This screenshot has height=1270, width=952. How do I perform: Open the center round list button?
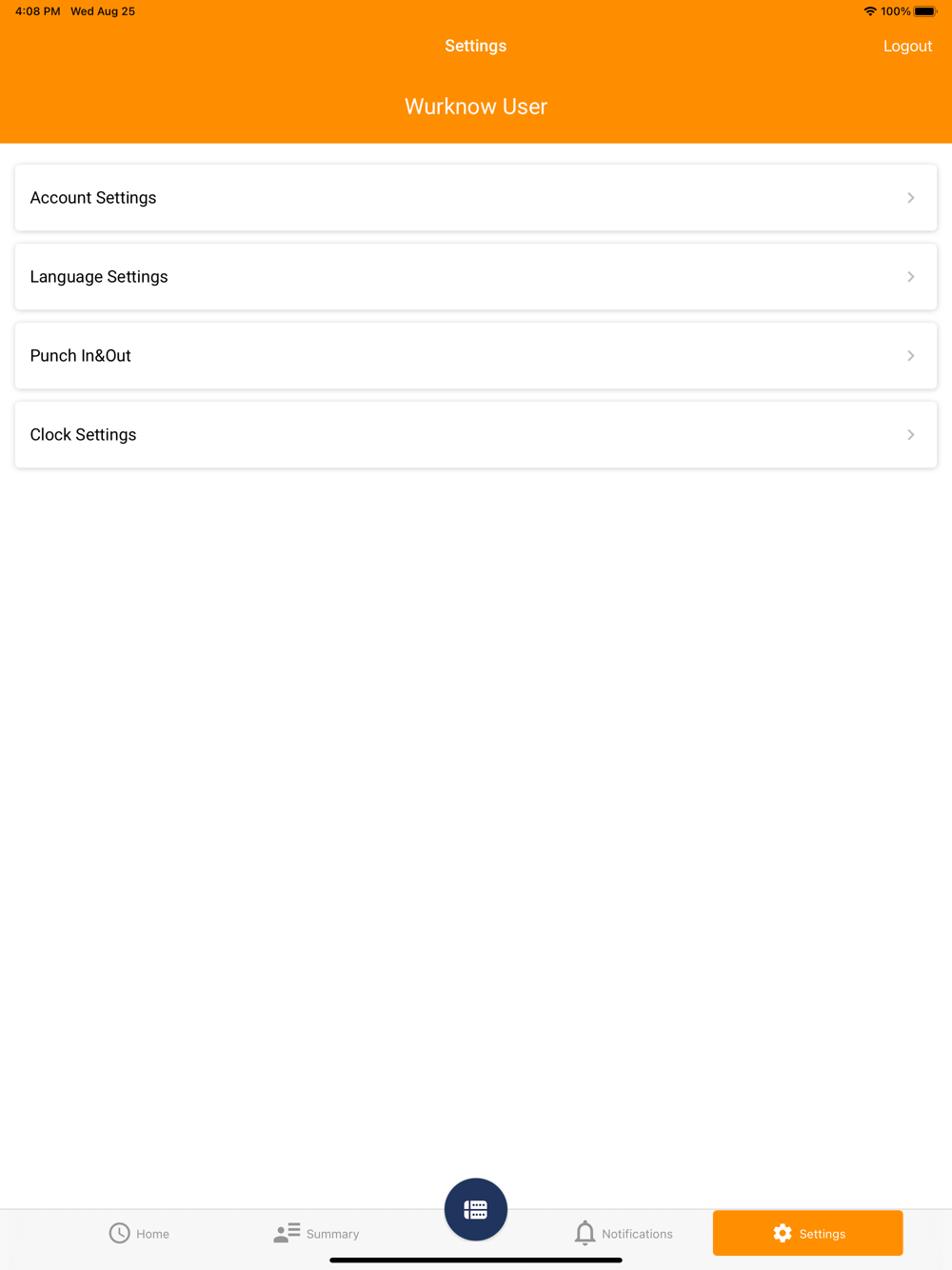(x=476, y=1209)
